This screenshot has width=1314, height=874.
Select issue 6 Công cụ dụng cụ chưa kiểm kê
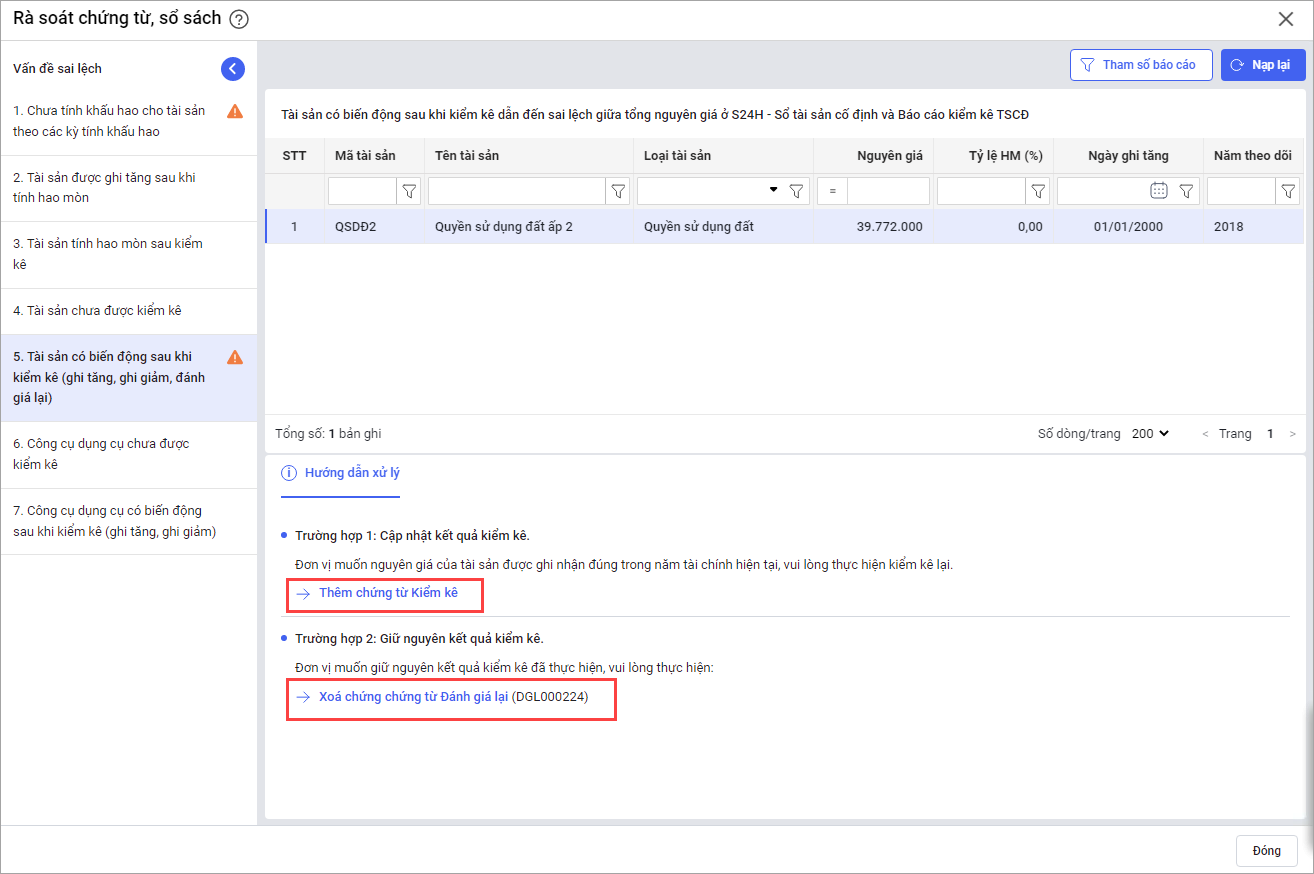101,454
